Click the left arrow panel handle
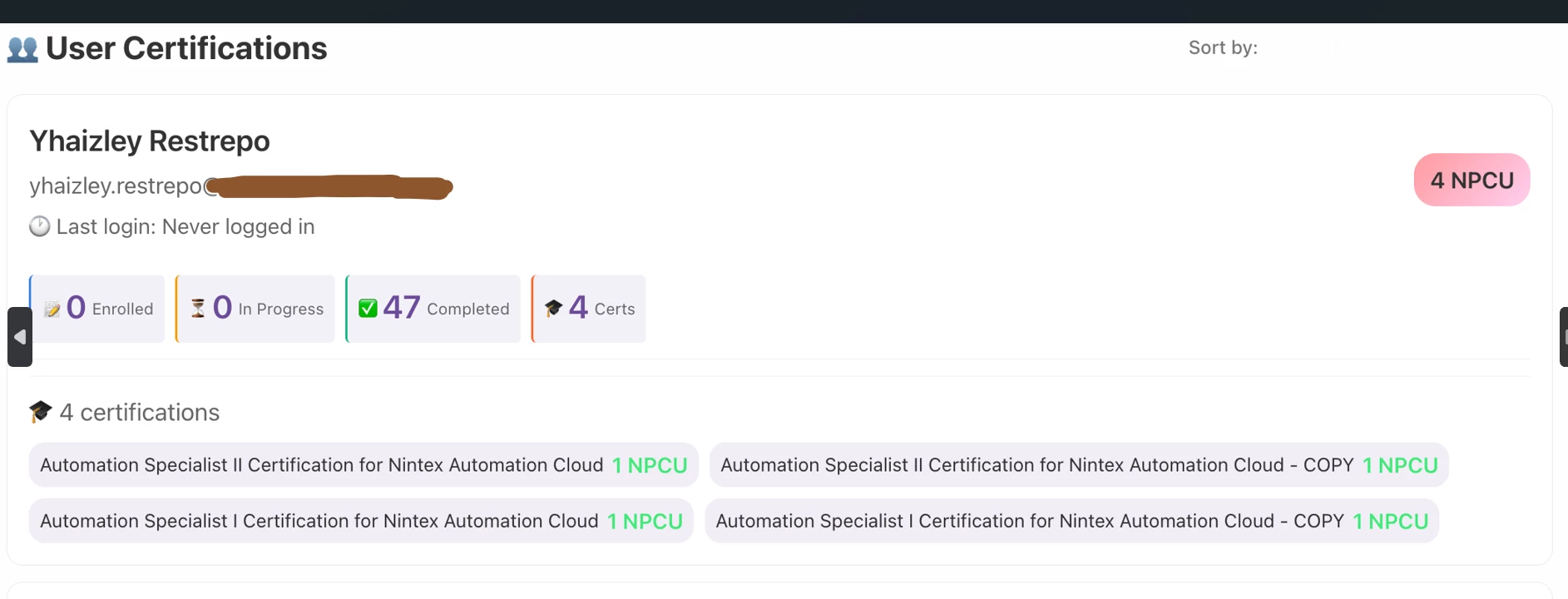This screenshot has width=1568, height=599. tap(20, 337)
